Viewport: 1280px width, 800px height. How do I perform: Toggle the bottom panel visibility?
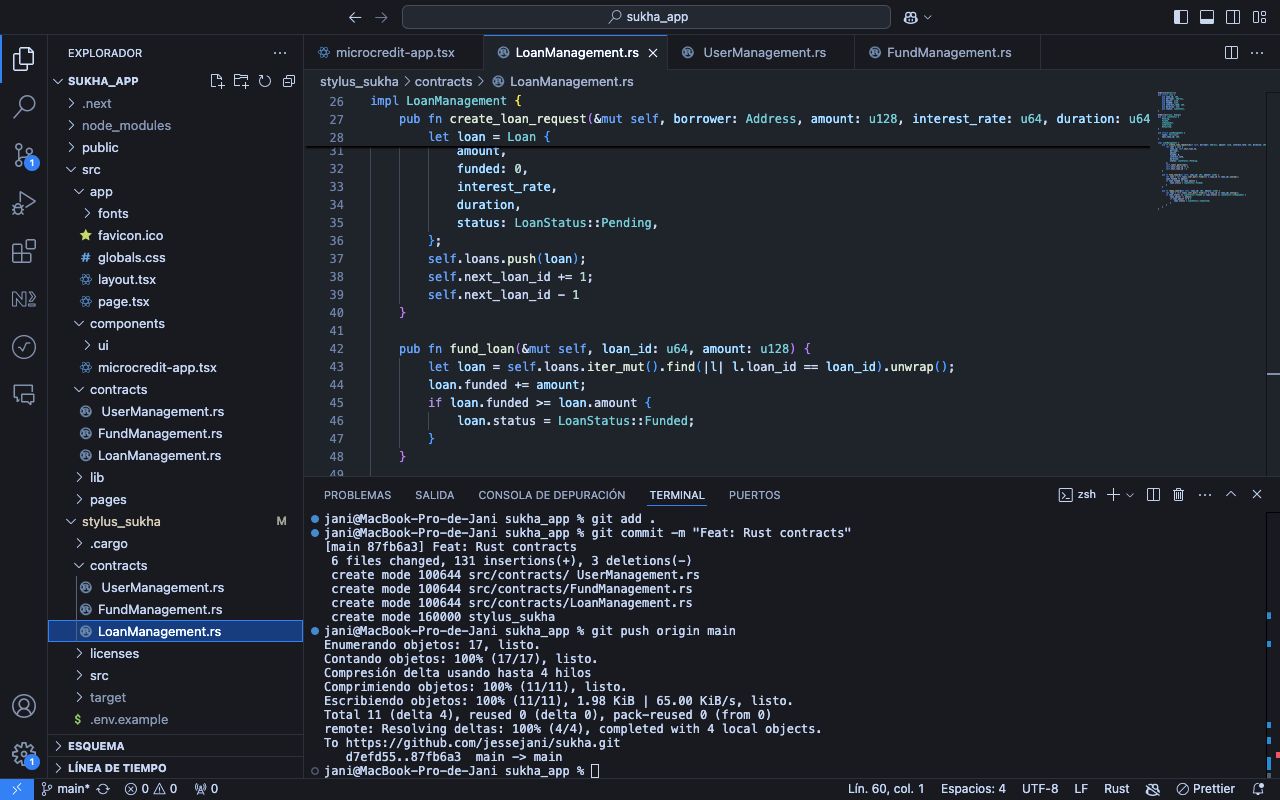pos(1207,17)
